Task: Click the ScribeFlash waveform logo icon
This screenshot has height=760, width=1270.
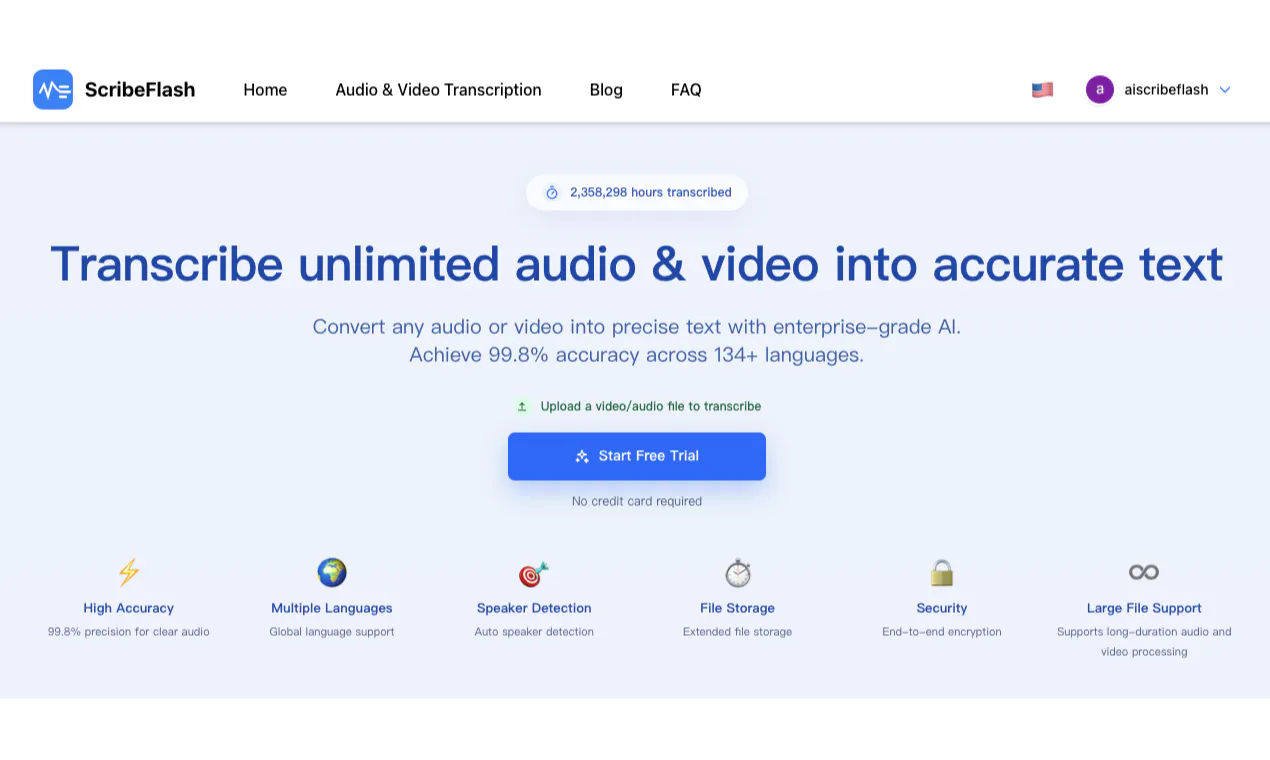Action: coord(53,89)
